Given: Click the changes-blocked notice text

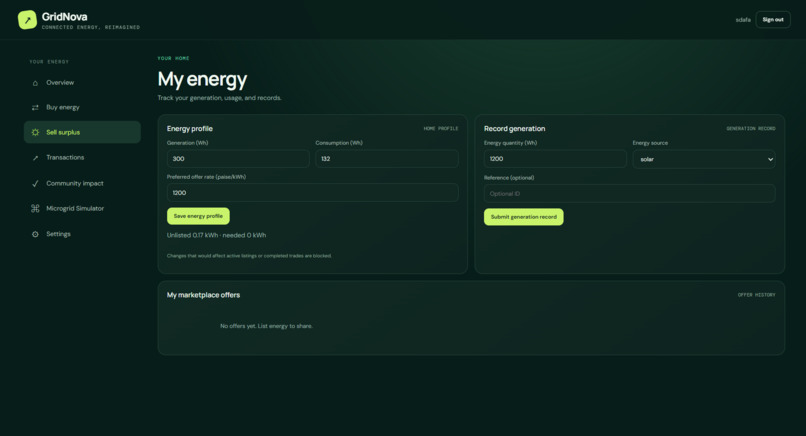Looking at the screenshot, I should (x=249, y=256).
